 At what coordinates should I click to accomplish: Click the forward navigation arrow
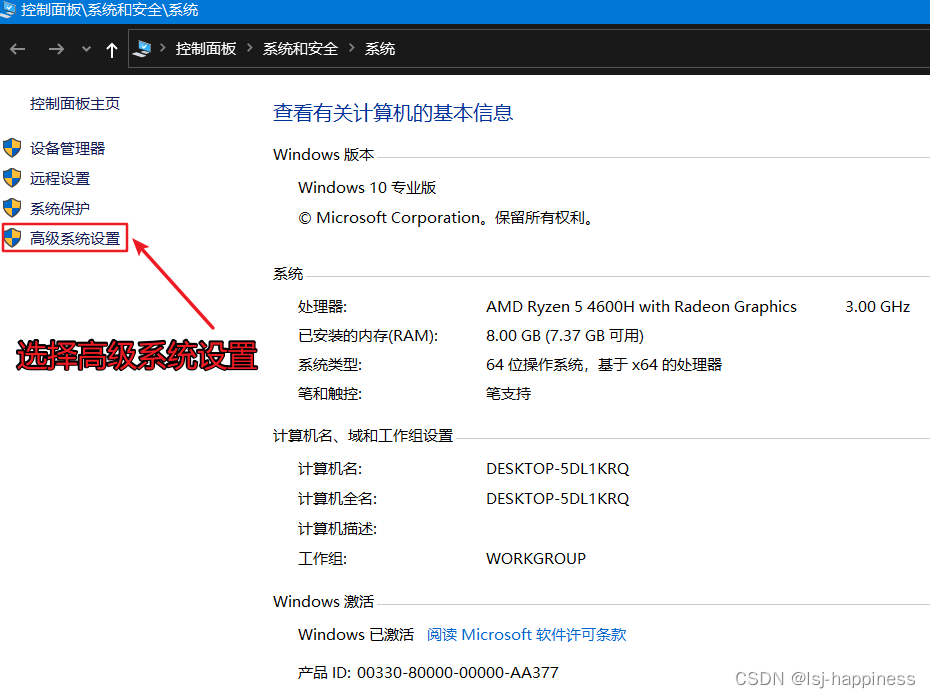[x=56, y=49]
